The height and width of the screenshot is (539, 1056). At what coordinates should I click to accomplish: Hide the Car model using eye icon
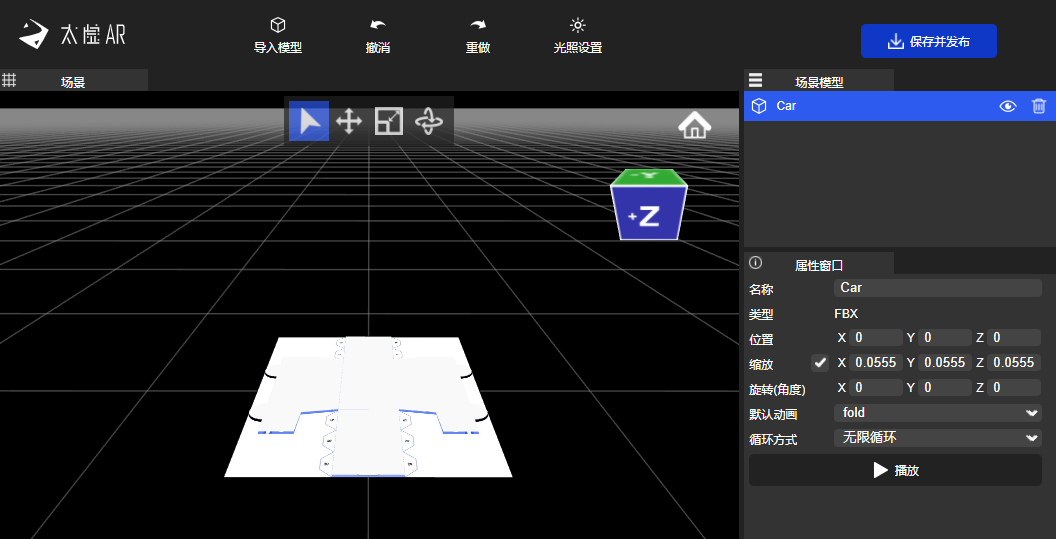(1008, 106)
